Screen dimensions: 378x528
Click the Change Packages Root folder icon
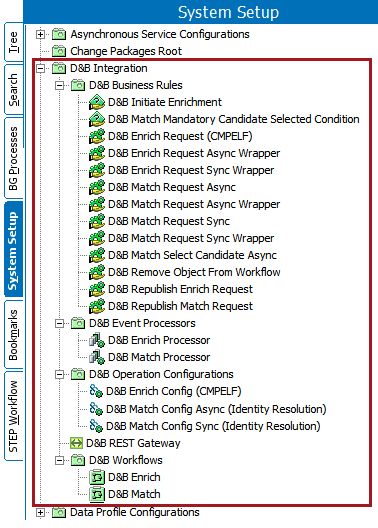click(x=59, y=51)
